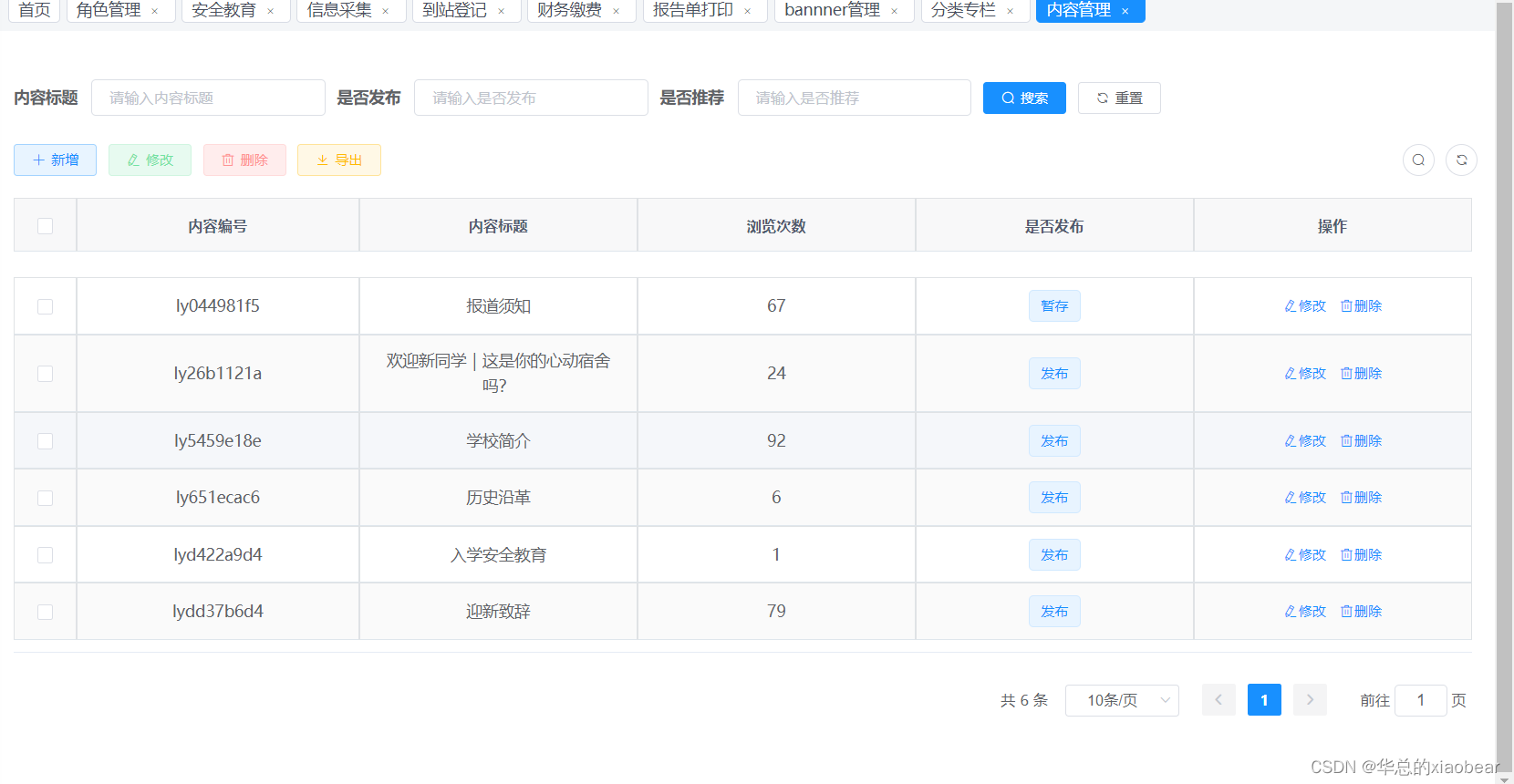Delete the 迎新致辞 row via 删除

click(x=1361, y=612)
